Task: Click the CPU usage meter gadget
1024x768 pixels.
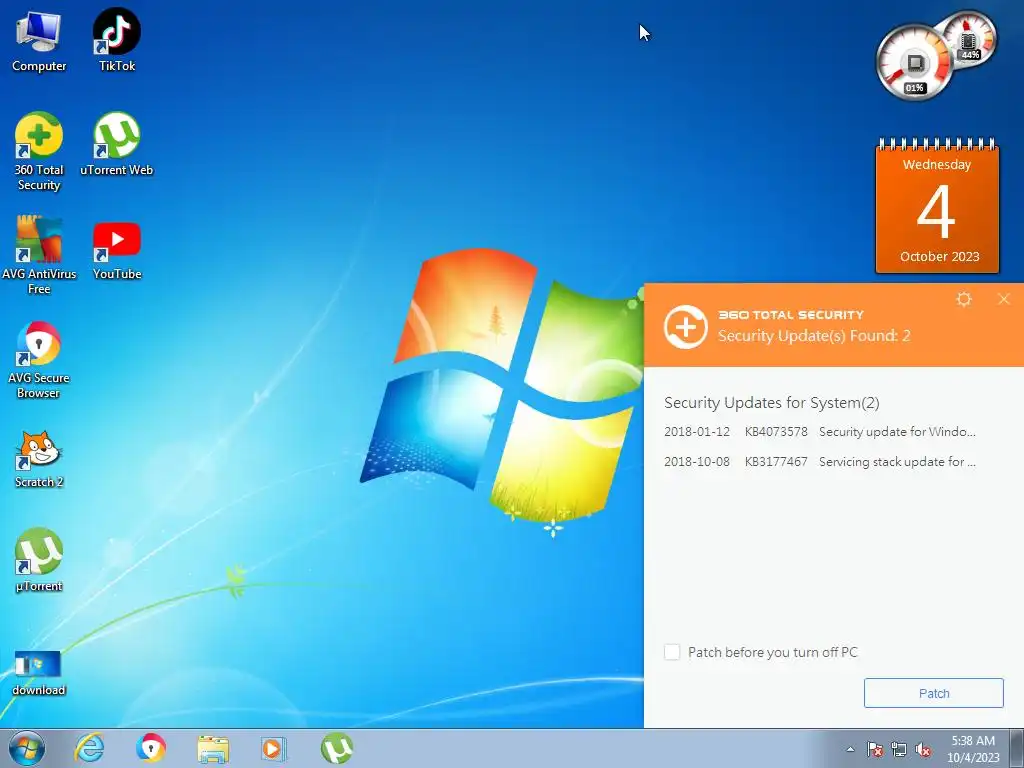Action: pos(914,63)
